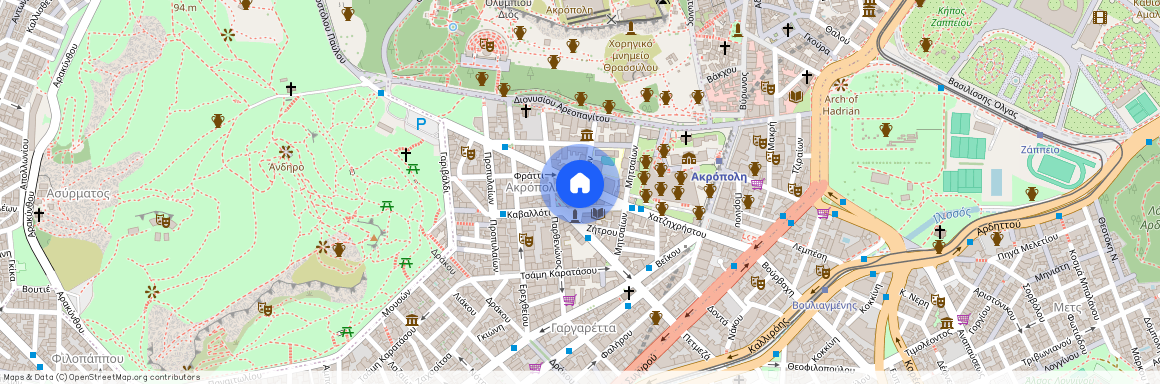Click the amphora icon beside Φαλήρου street

[655, 317]
